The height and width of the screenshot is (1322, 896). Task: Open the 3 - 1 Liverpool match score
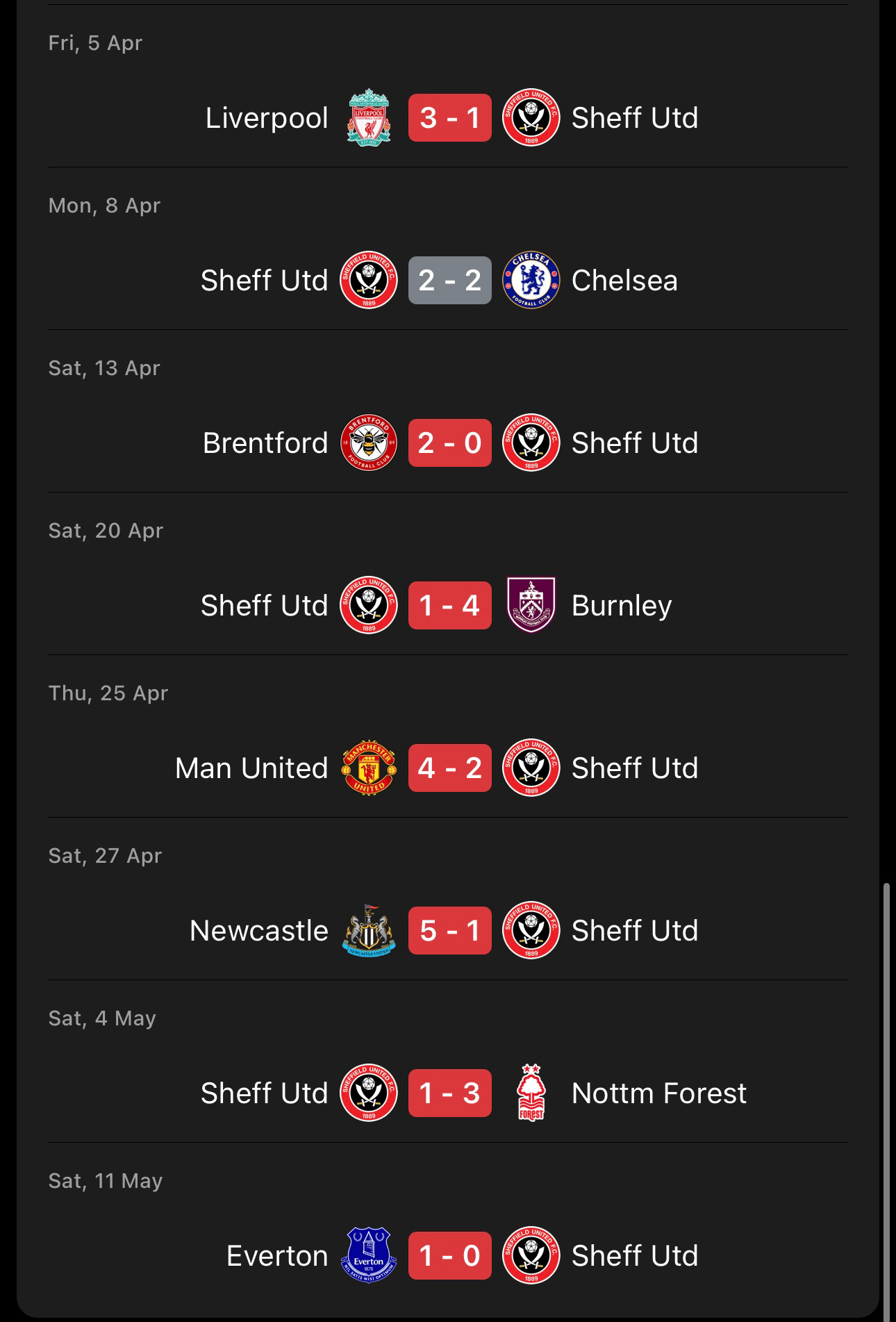coord(450,117)
